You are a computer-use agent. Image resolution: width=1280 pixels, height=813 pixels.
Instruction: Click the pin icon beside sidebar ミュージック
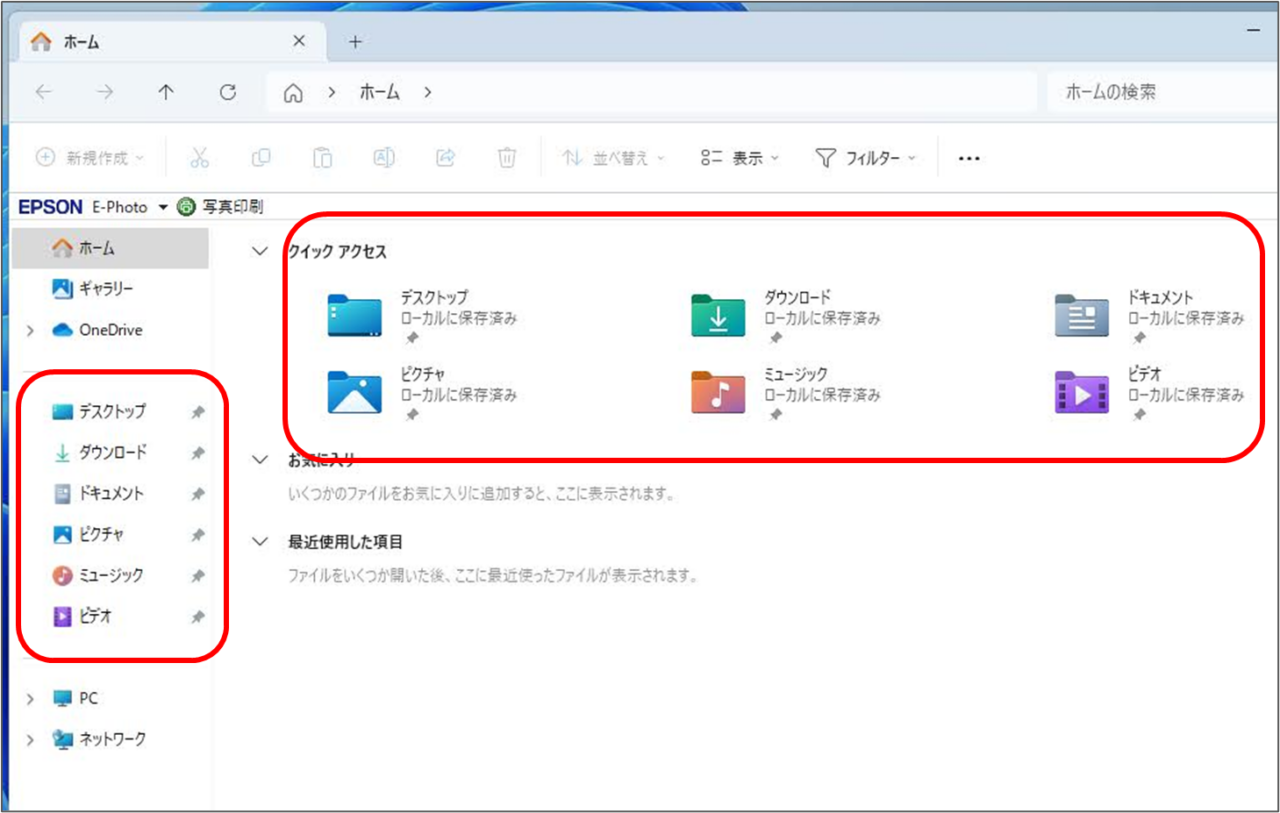pos(198,576)
